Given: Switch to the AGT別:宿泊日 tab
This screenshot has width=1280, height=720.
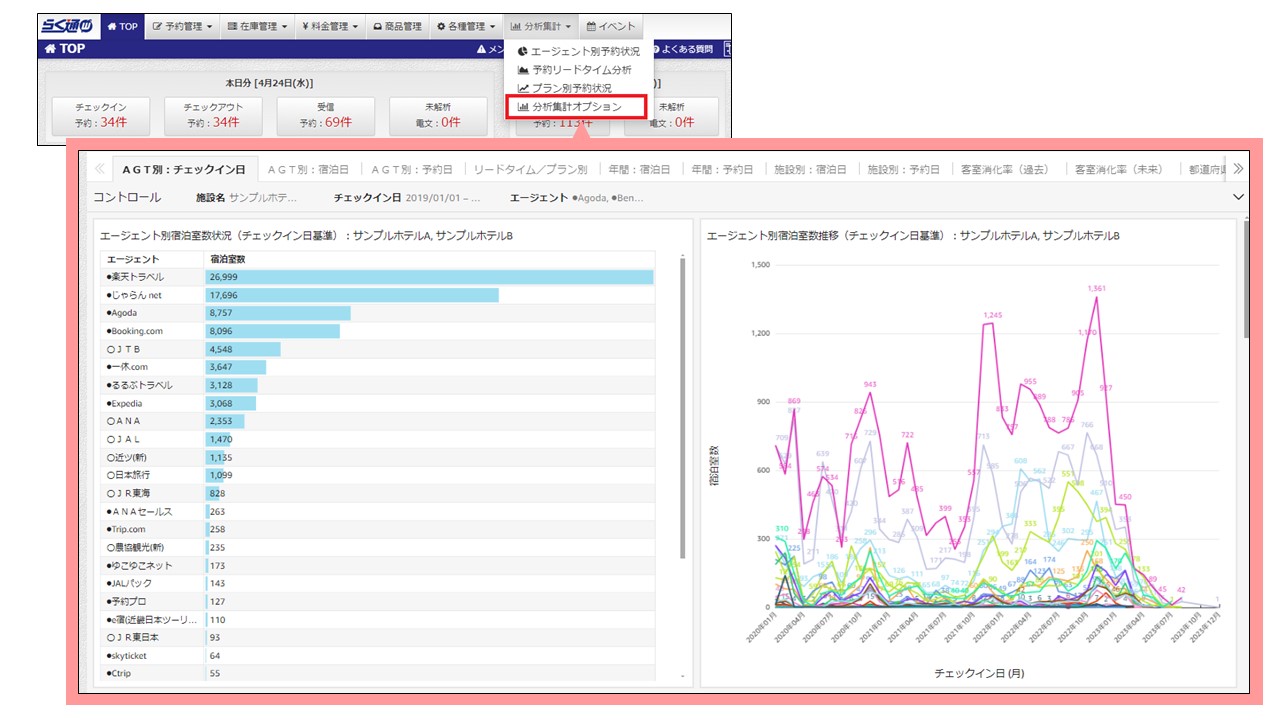Looking at the screenshot, I should coord(308,170).
